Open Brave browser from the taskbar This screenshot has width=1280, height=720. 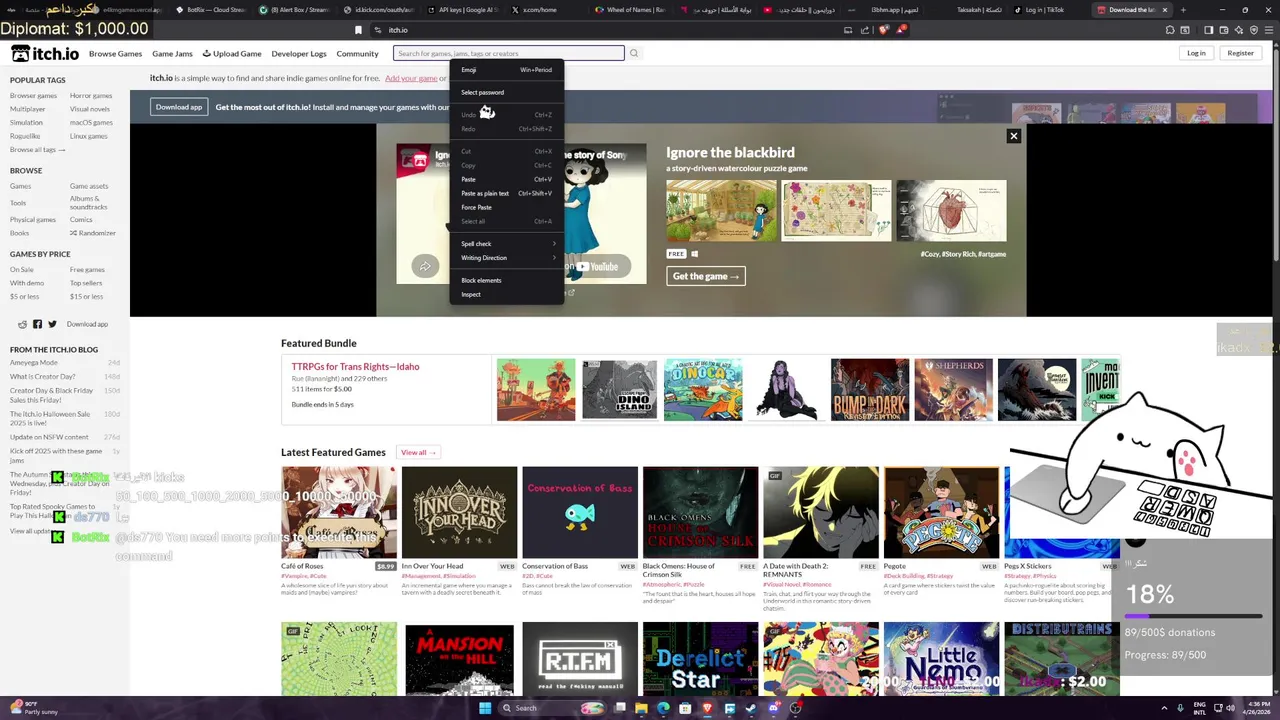click(x=707, y=708)
